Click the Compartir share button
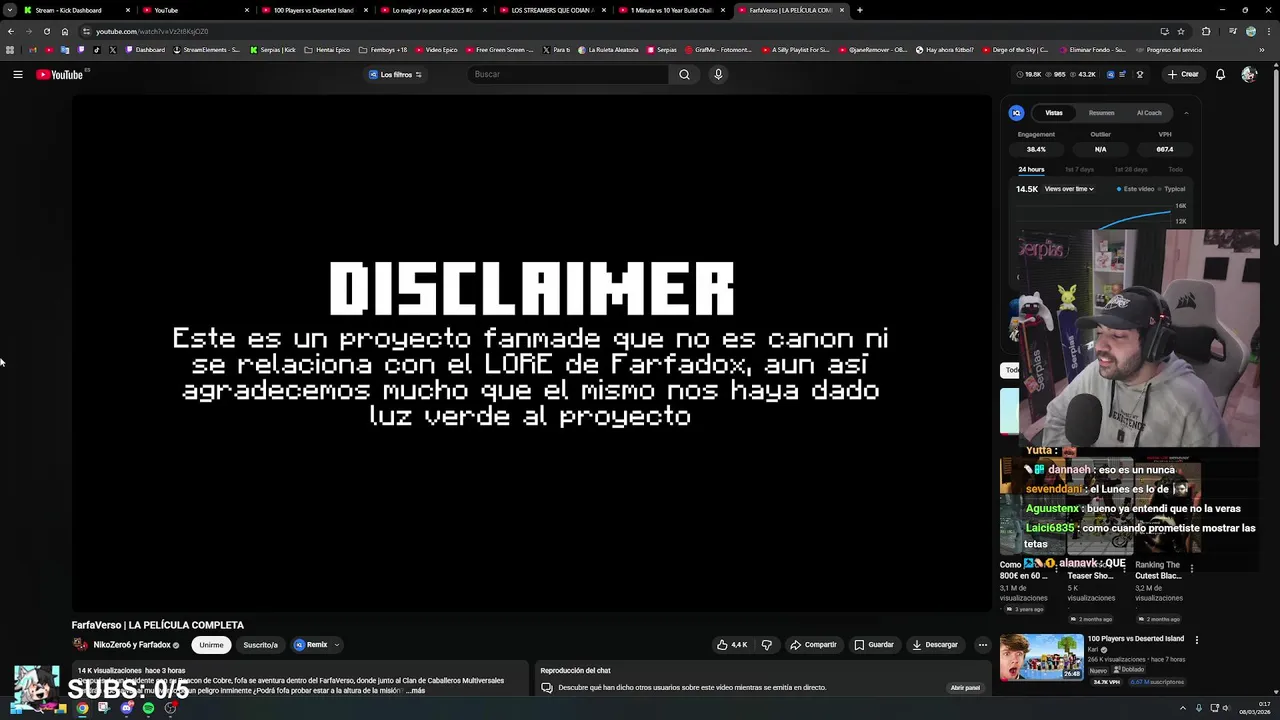Image resolution: width=1280 pixels, height=720 pixels. (x=813, y=645)
